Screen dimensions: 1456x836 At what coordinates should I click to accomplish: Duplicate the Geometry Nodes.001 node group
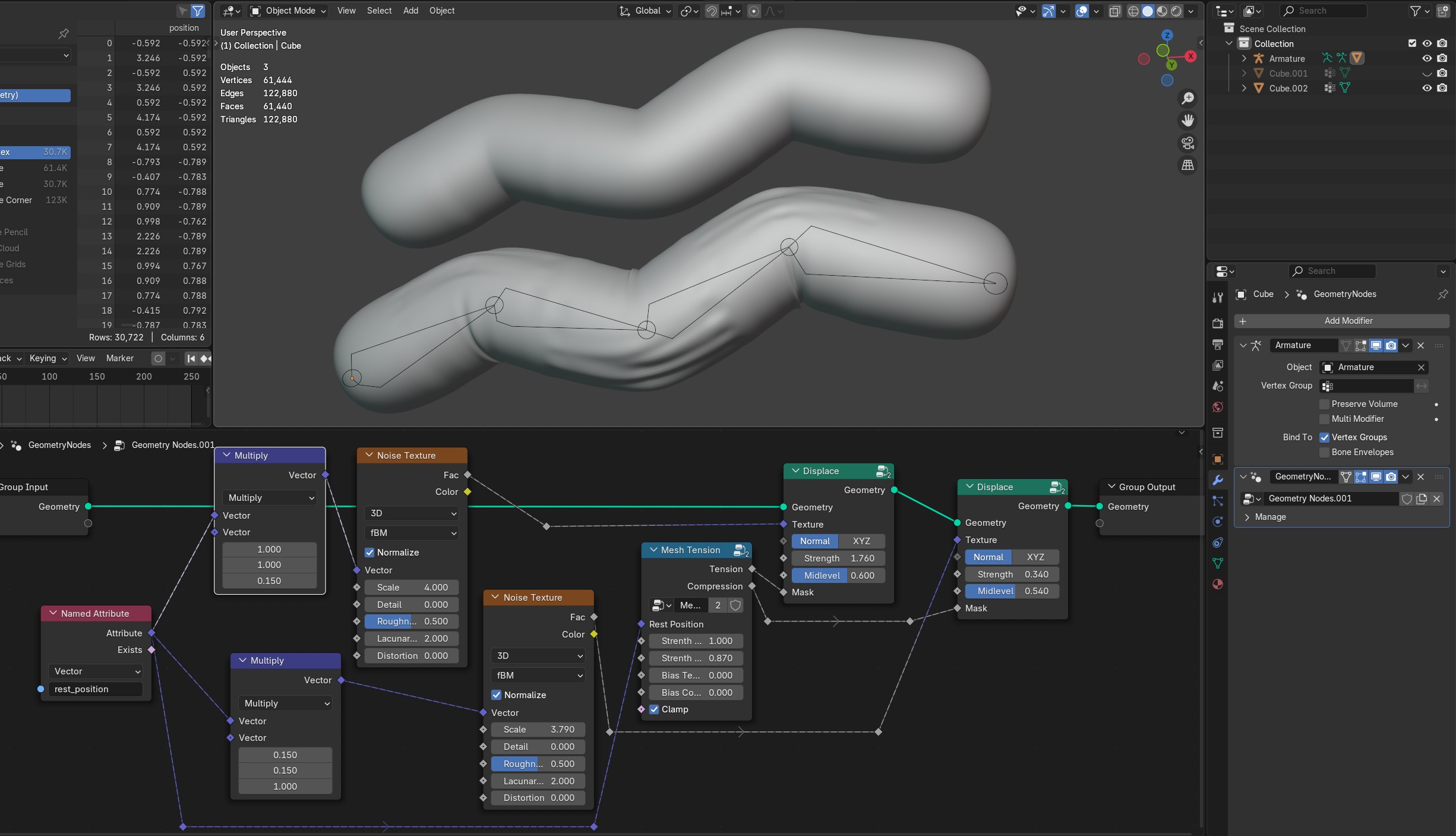1422,499
